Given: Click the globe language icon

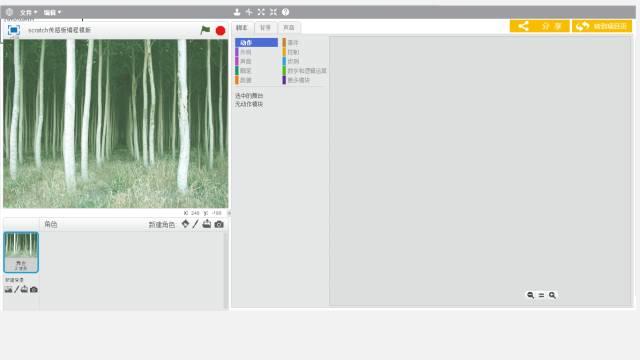Looking at the screenshot, I should coord(9,12).
